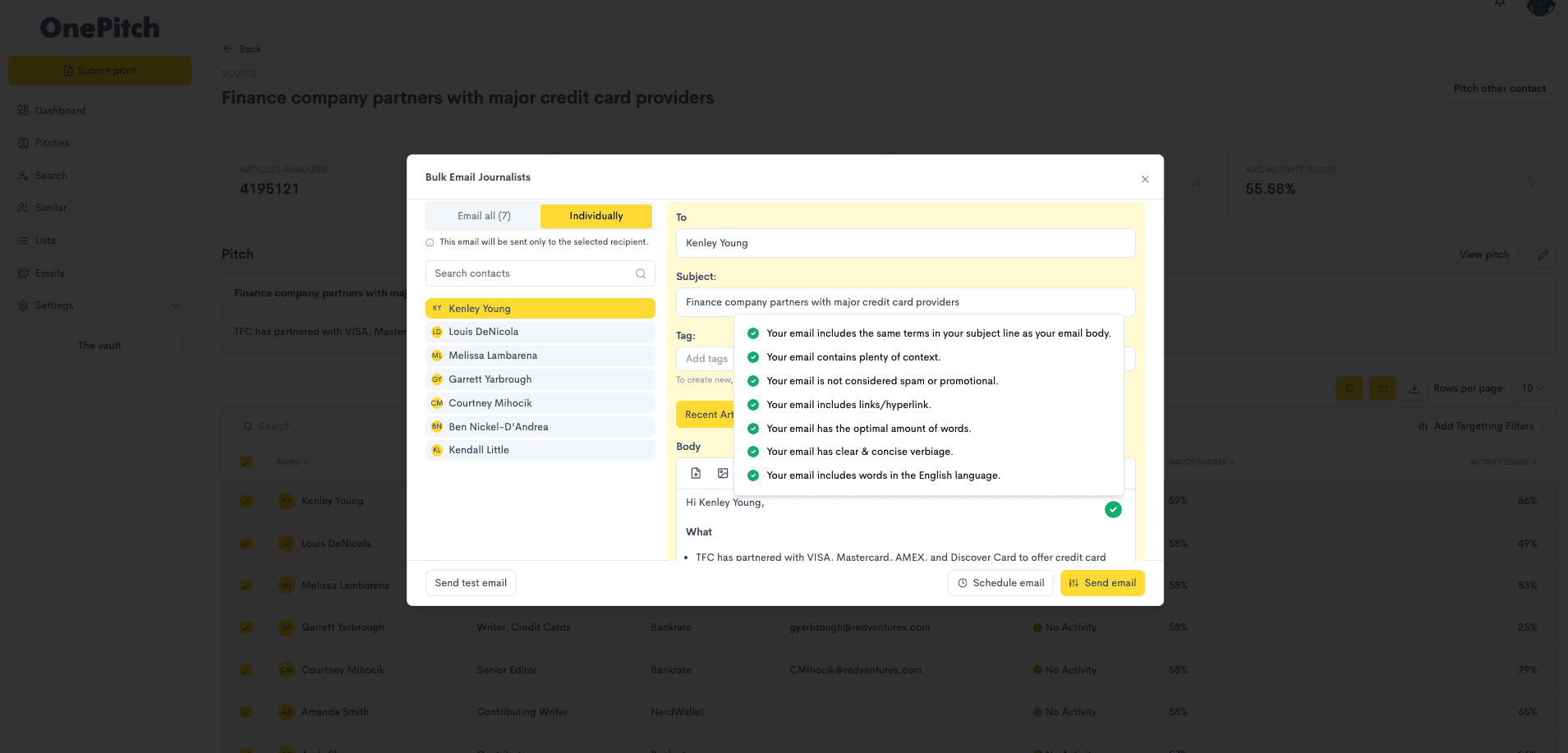The width and height of the screenshot is (1568, 753).
Task: Switch to Email all (7) tab
Action: [x=484, y=216]
